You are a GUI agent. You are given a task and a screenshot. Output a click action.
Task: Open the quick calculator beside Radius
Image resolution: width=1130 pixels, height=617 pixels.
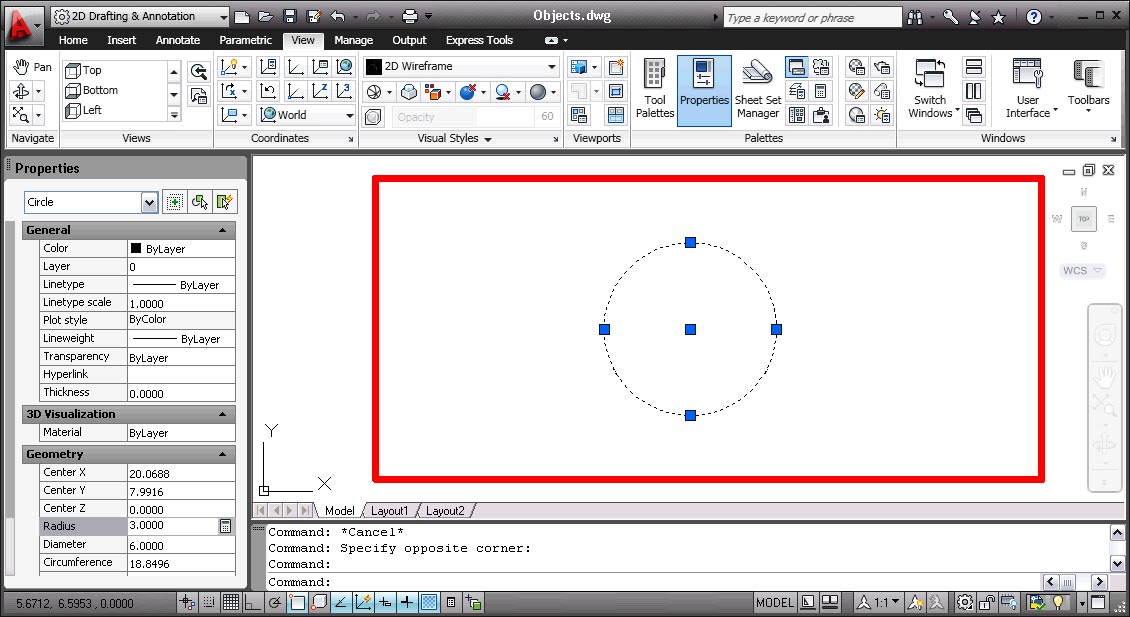226,526
